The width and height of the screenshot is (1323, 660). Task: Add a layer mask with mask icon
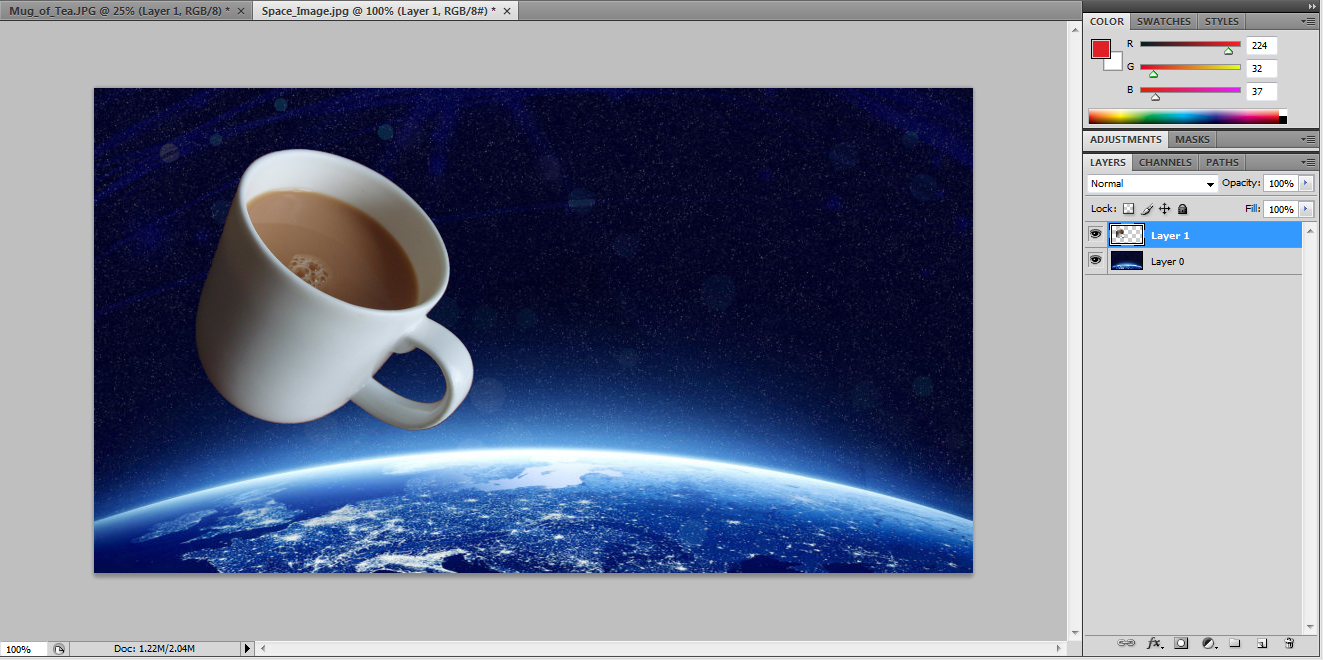(1181, 643)
